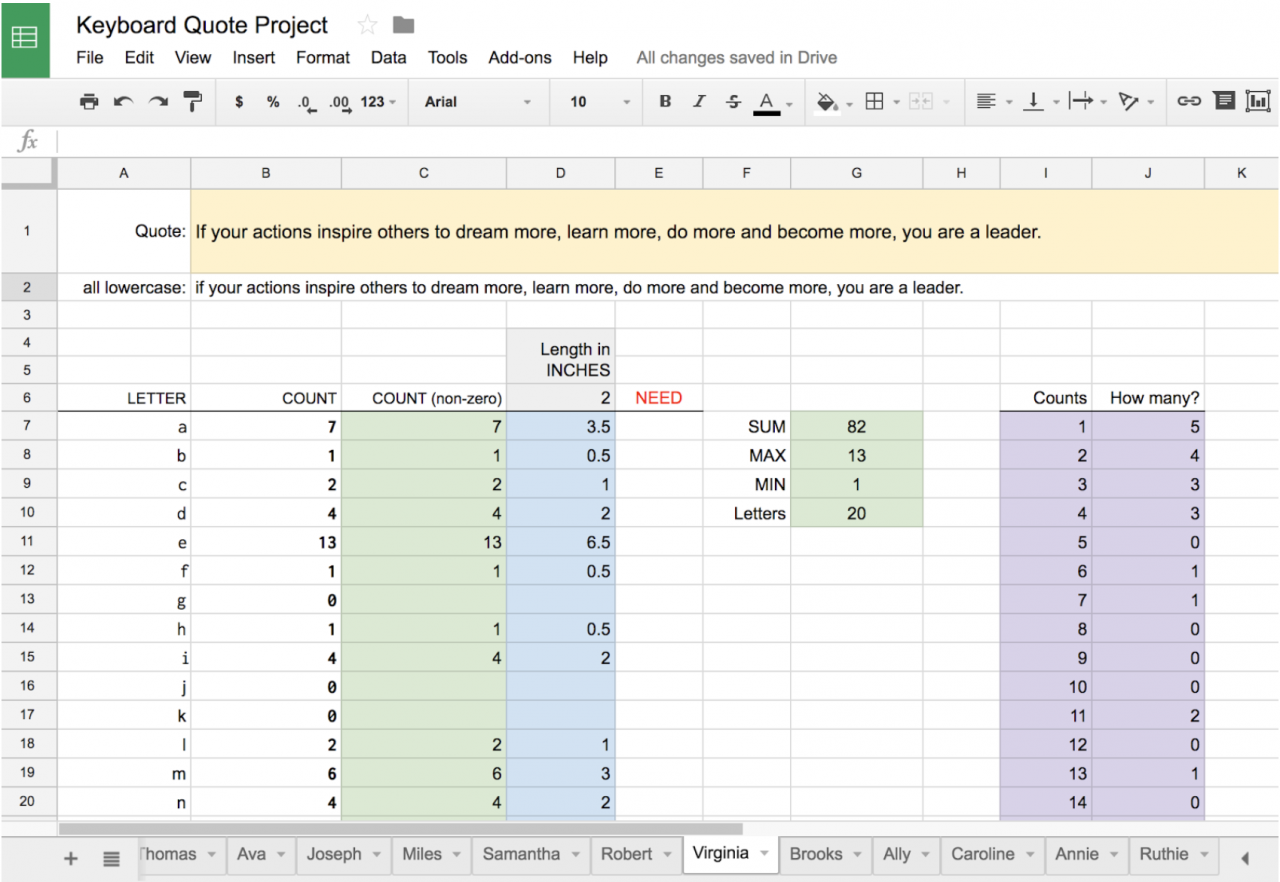This screenshot has width=1280, height=882.
Task: Expand the Virginia sheet tab menu arrow
Action: pos(763,854)
